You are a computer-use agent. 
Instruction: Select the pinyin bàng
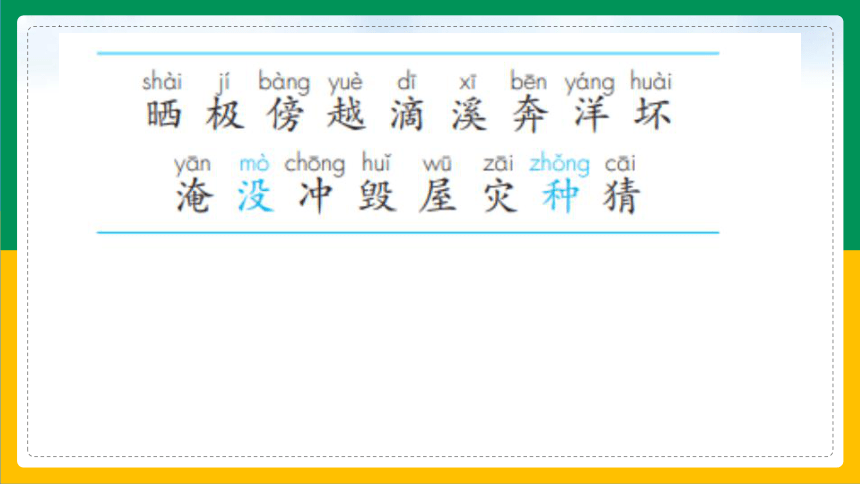point(284,83)
